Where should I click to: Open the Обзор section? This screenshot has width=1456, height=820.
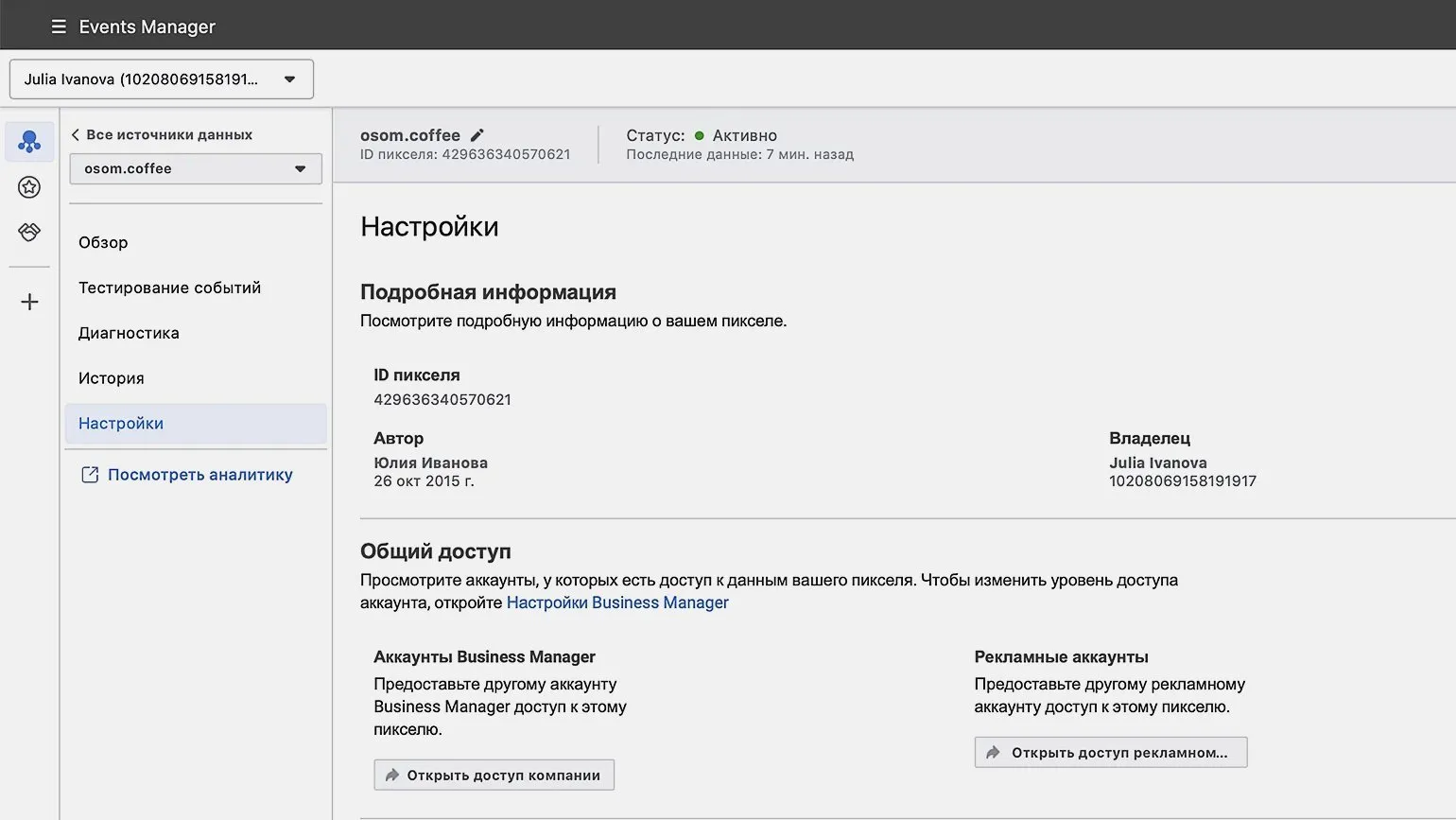(103, 242)
